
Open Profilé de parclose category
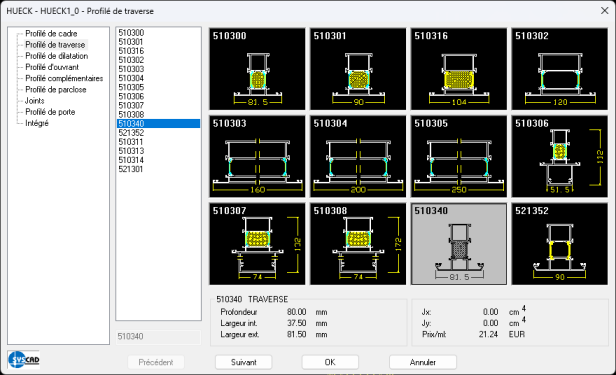tap(55, 90)
